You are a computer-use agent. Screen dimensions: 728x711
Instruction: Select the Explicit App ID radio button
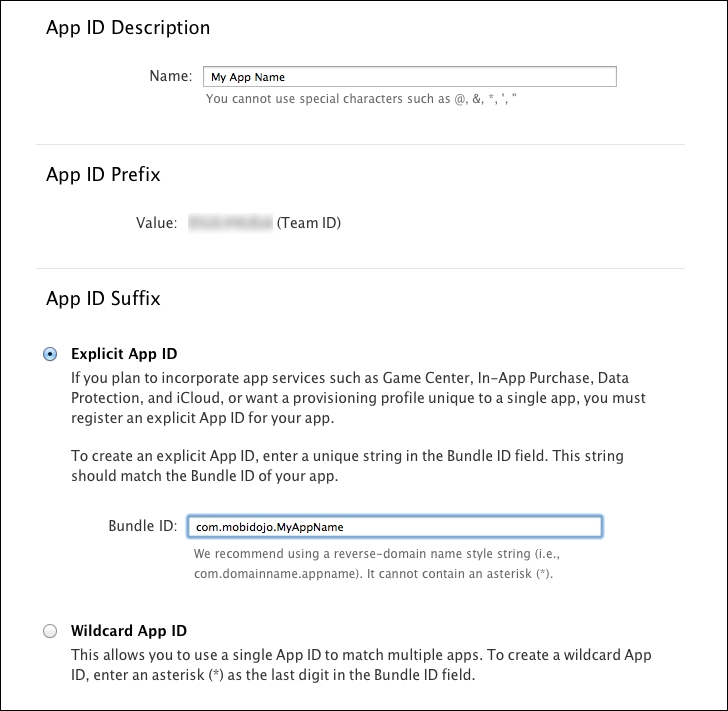pos(50,354)
